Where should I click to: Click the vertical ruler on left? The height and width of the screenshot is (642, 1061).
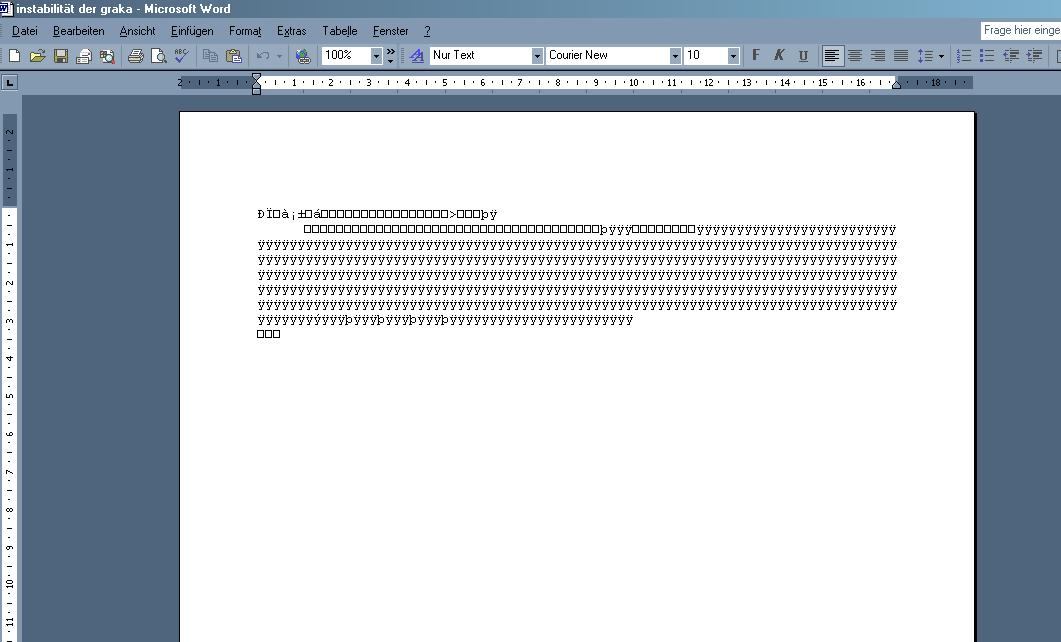pos(9,376)
